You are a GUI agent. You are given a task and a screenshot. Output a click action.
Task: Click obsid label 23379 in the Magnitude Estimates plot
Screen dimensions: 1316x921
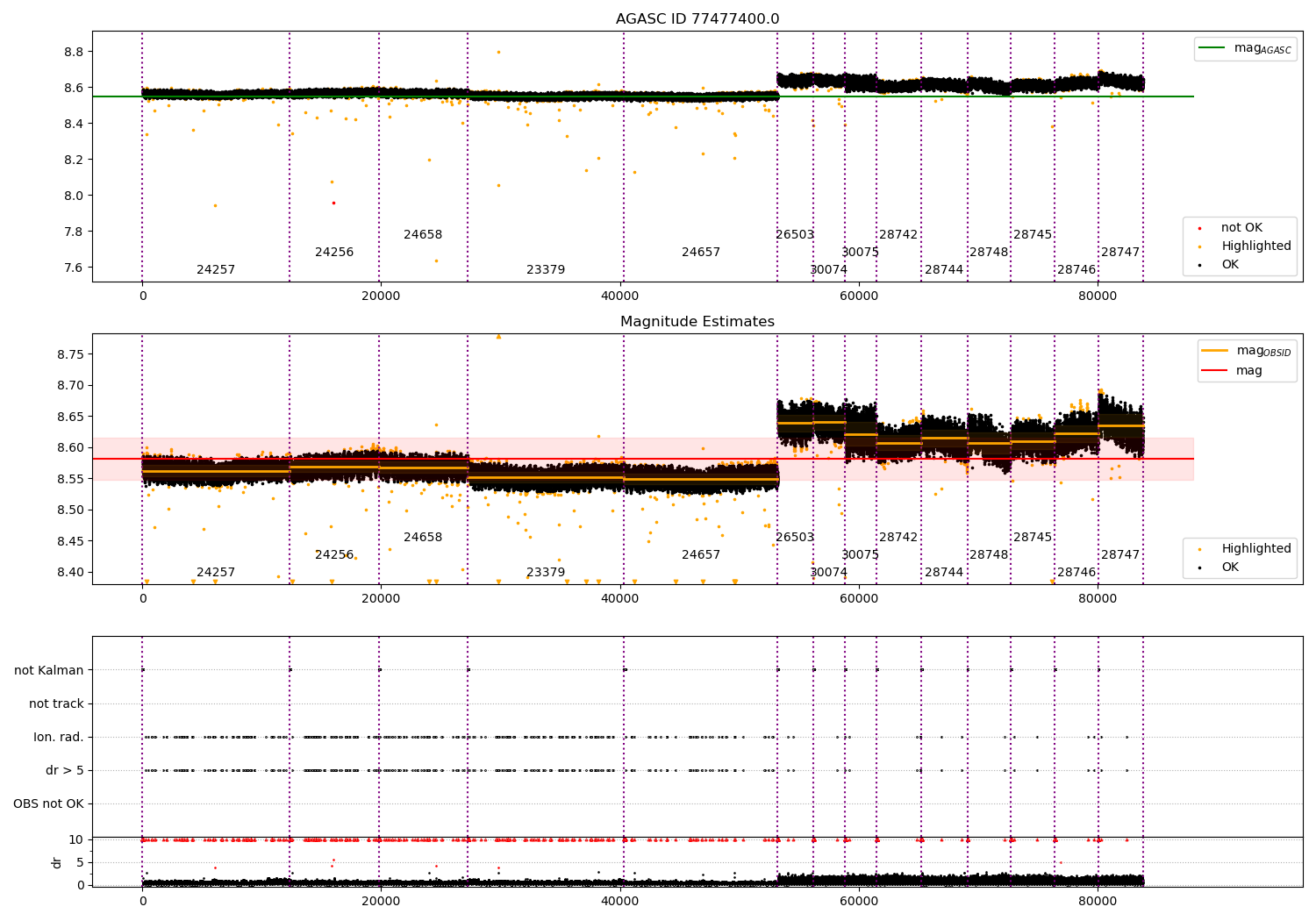tap(546, 573)
